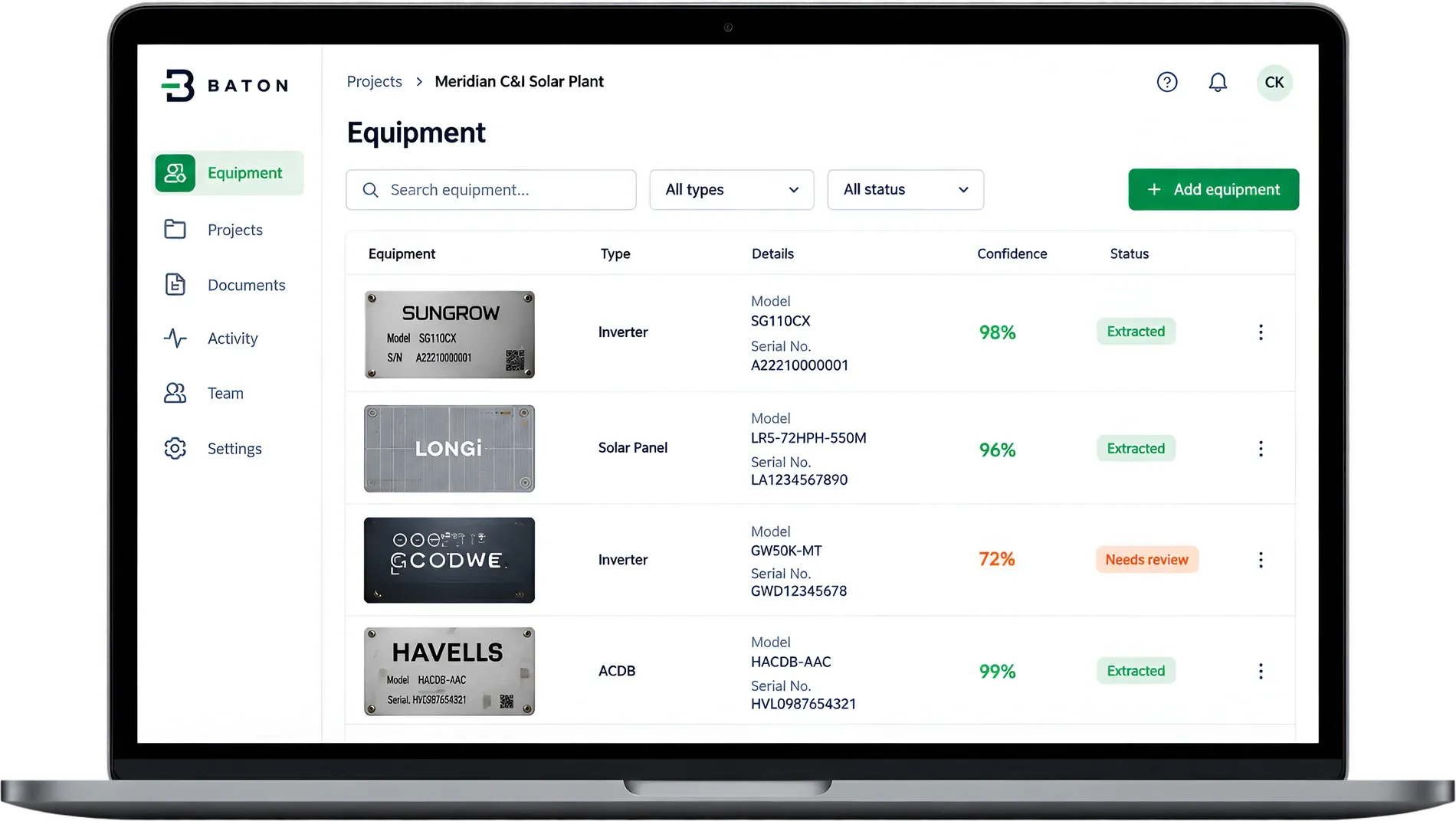
Task: Click the Equipment sidebar icon
Action: click(175, 173)
